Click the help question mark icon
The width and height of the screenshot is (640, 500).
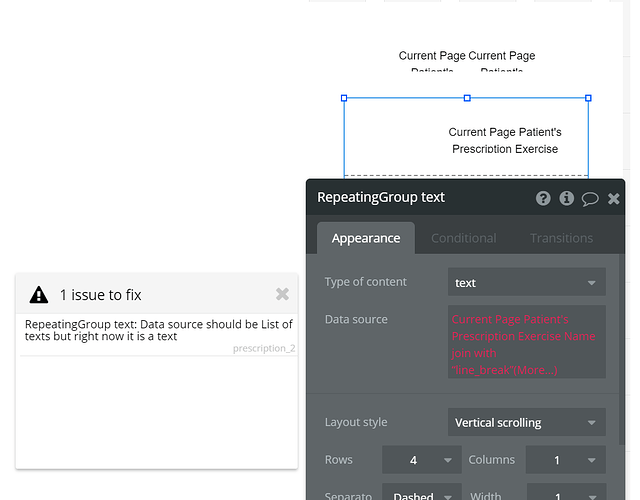coord(543,198)
